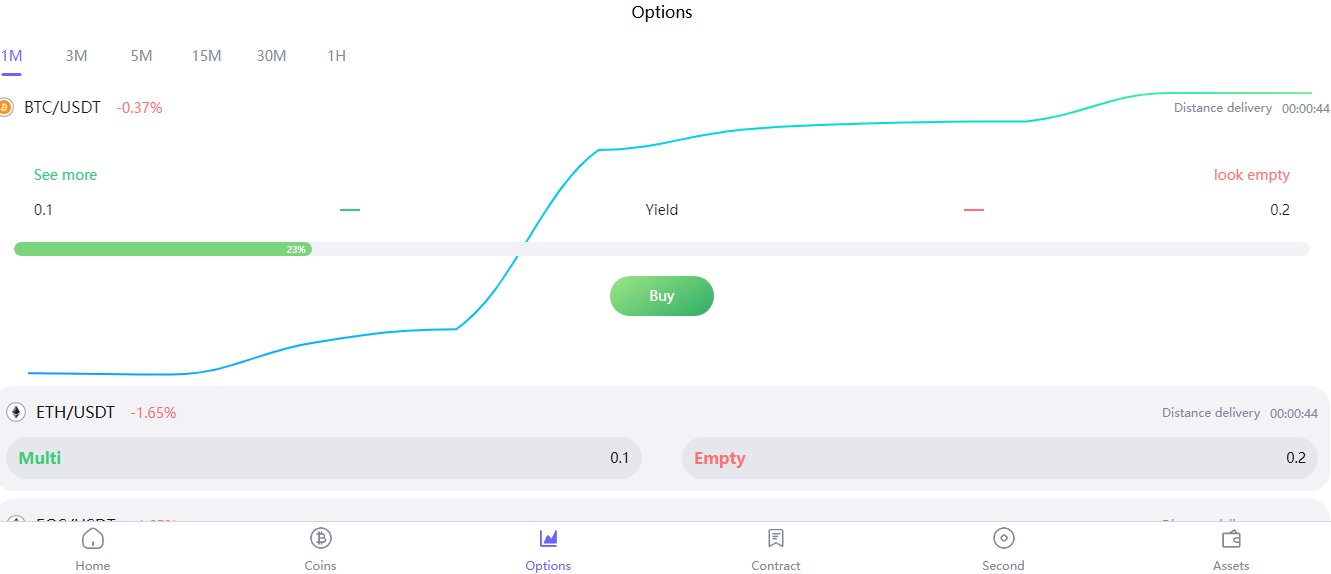Select Empty for ETH/USDT
Image resolution: width=1331 pixels, height=574 pixels.
(x=999, y=458)
